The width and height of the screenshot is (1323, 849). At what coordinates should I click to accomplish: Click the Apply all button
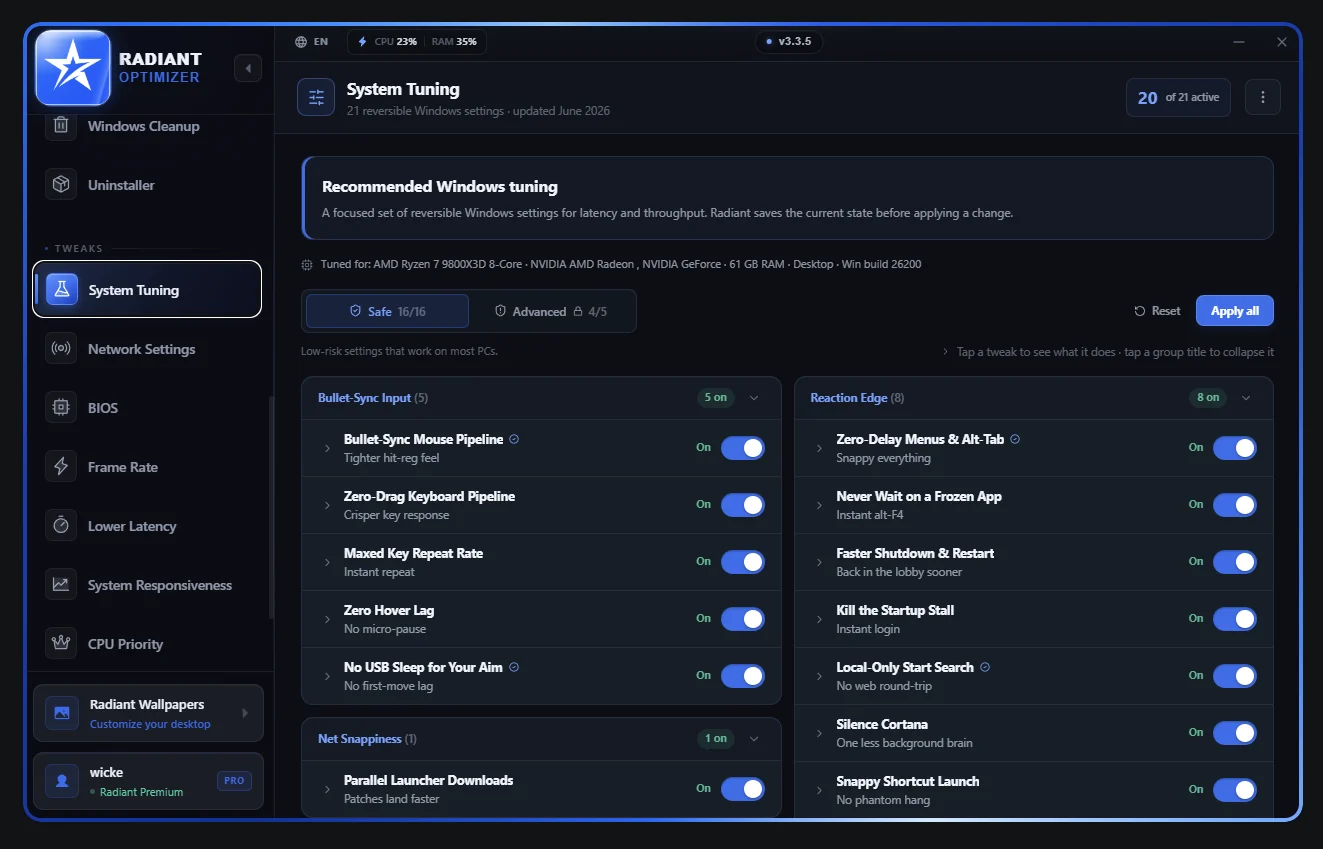point(1235,311)
